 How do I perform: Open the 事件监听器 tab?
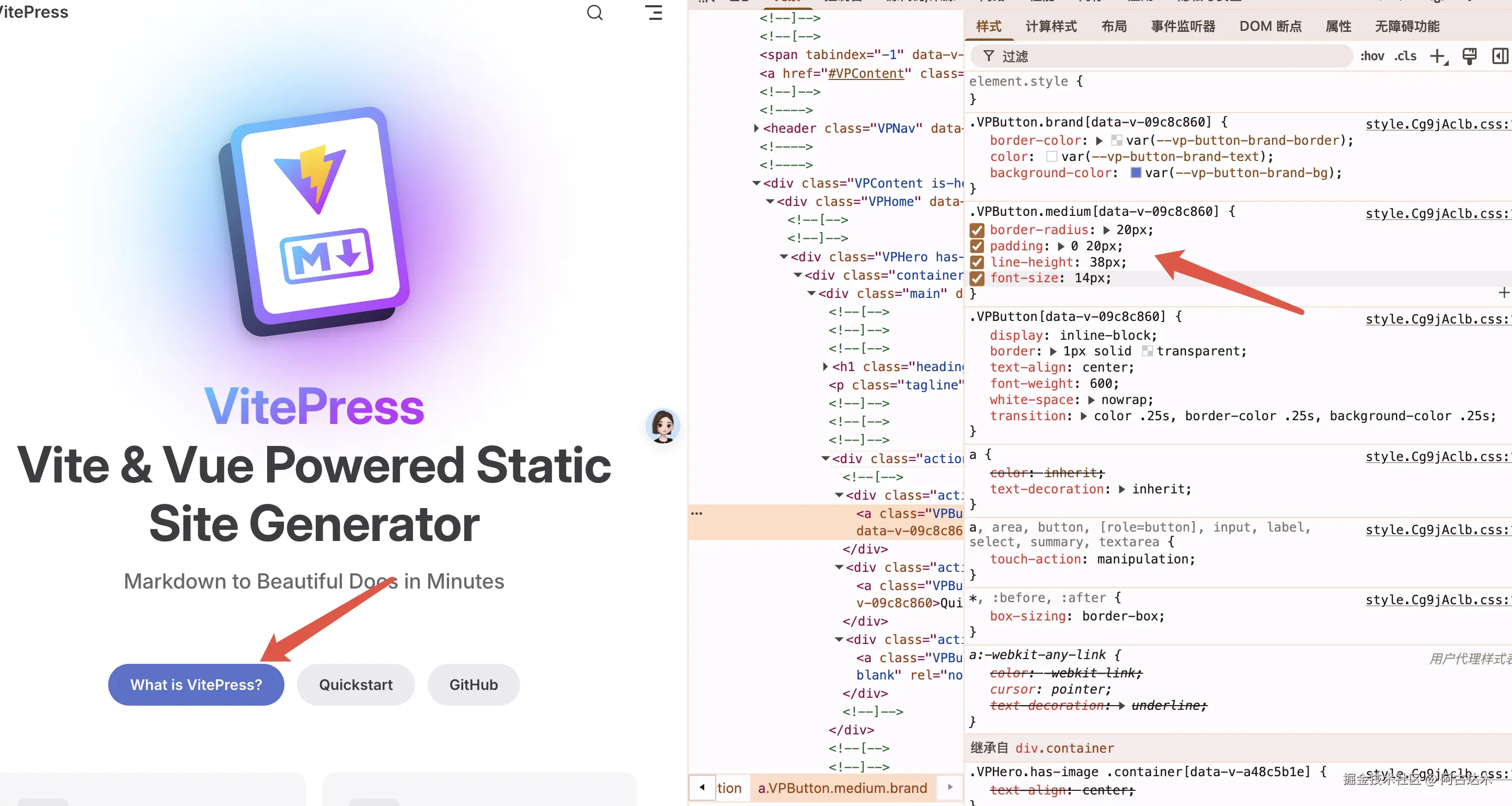1183,26
